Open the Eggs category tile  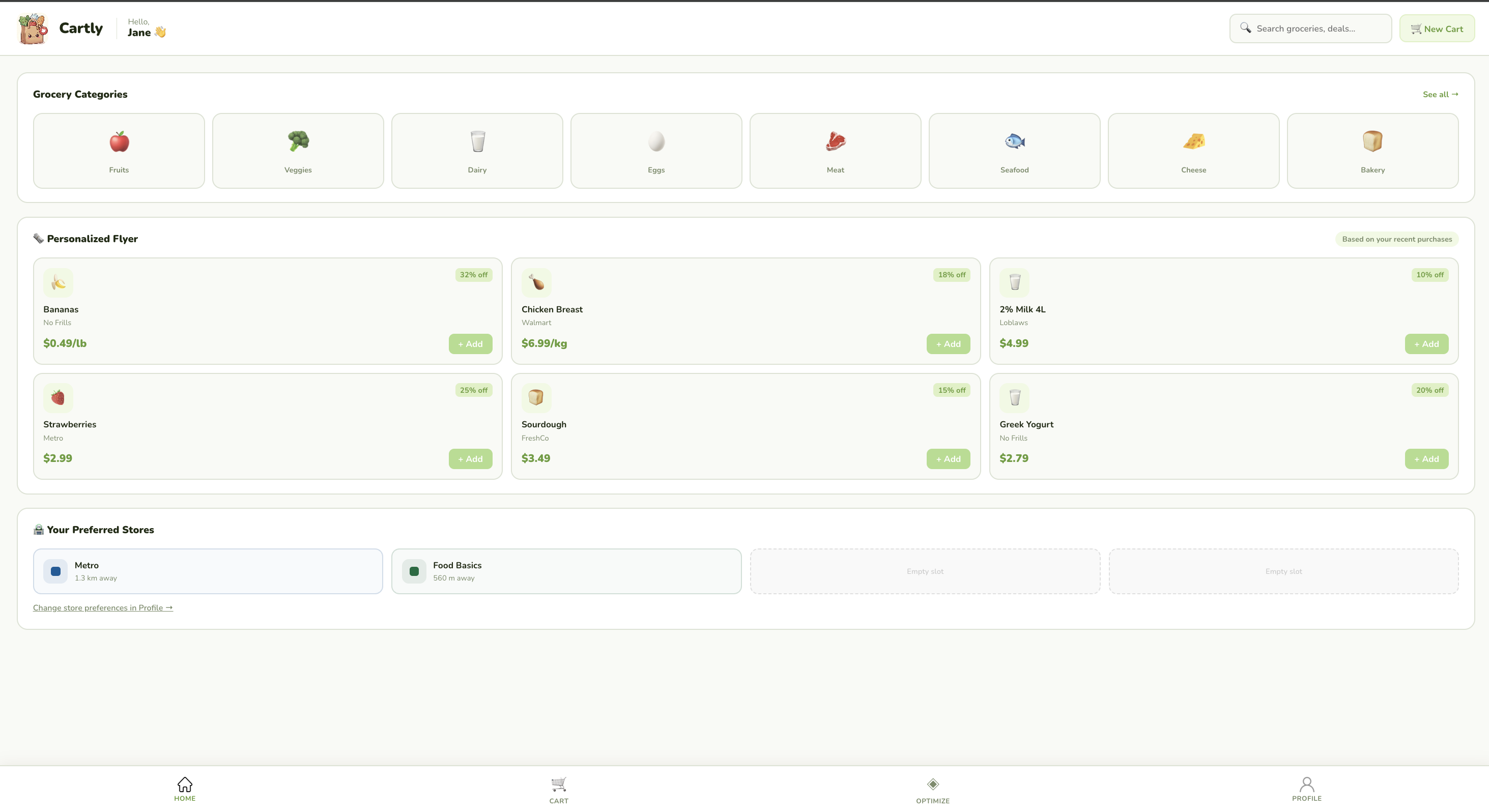pos(656,150)
